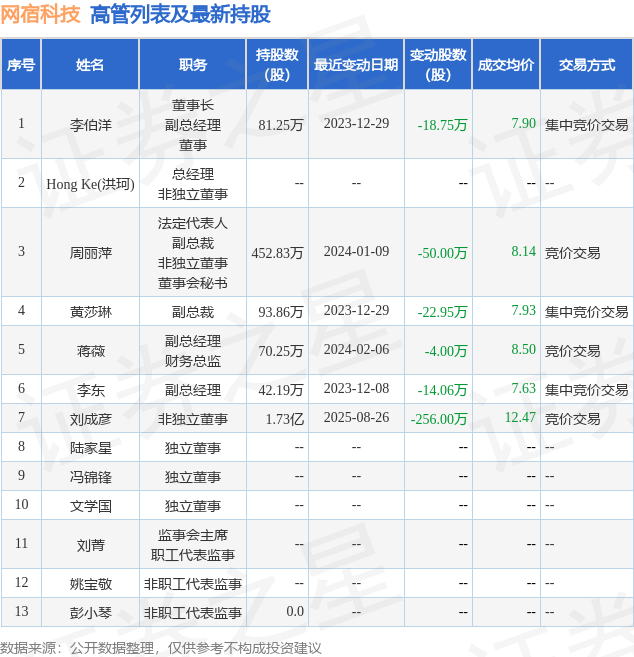This screenshot has width=634, height=657.
Task: Click the 职务 column header
Action: [193, 65]
